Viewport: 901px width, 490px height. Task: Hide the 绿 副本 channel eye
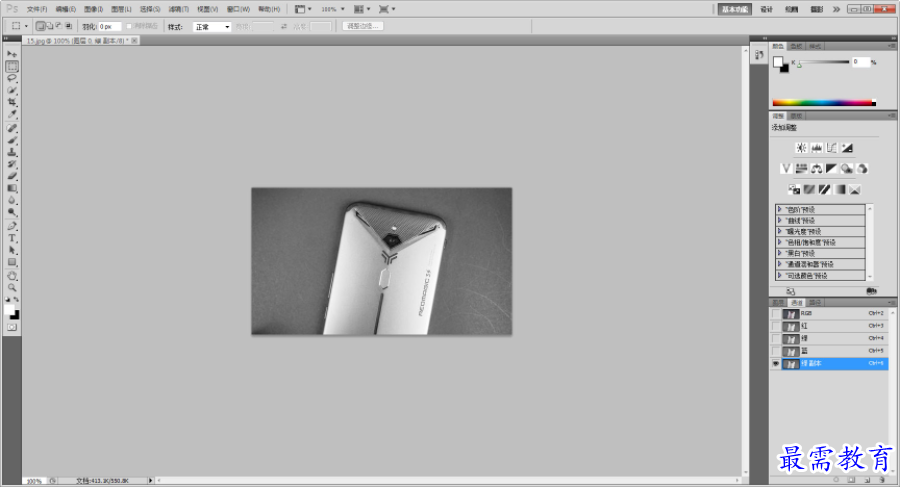pos(776,364)
